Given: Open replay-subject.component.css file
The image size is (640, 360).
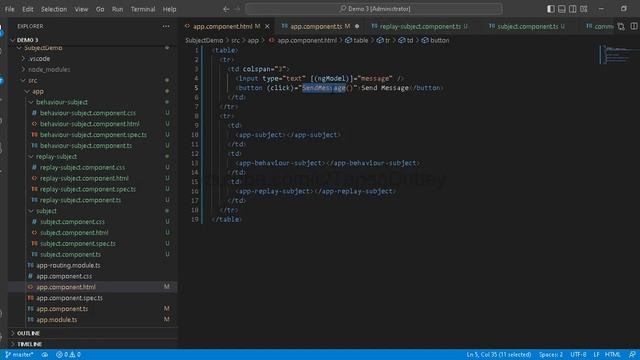Looking at the screenshot, I should pos(82,167).
